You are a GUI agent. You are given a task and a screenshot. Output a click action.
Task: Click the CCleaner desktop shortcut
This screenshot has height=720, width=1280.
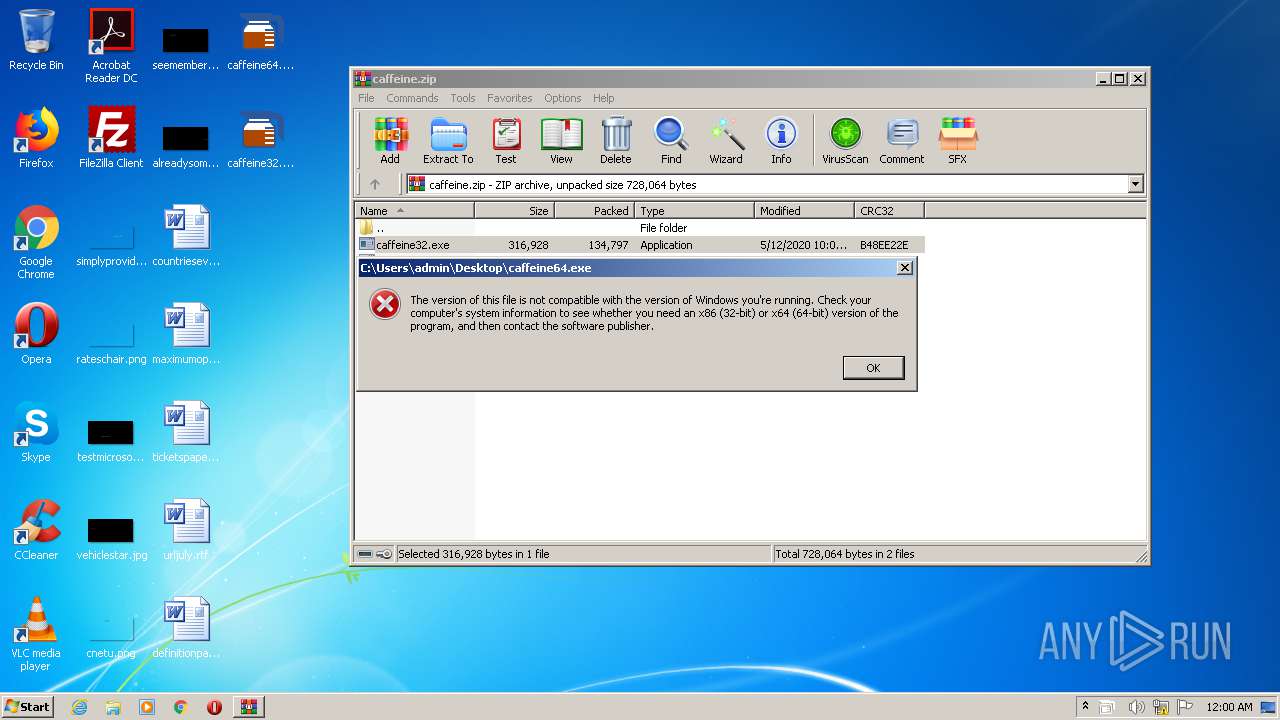pyautogui.click(x=36, y=530)
